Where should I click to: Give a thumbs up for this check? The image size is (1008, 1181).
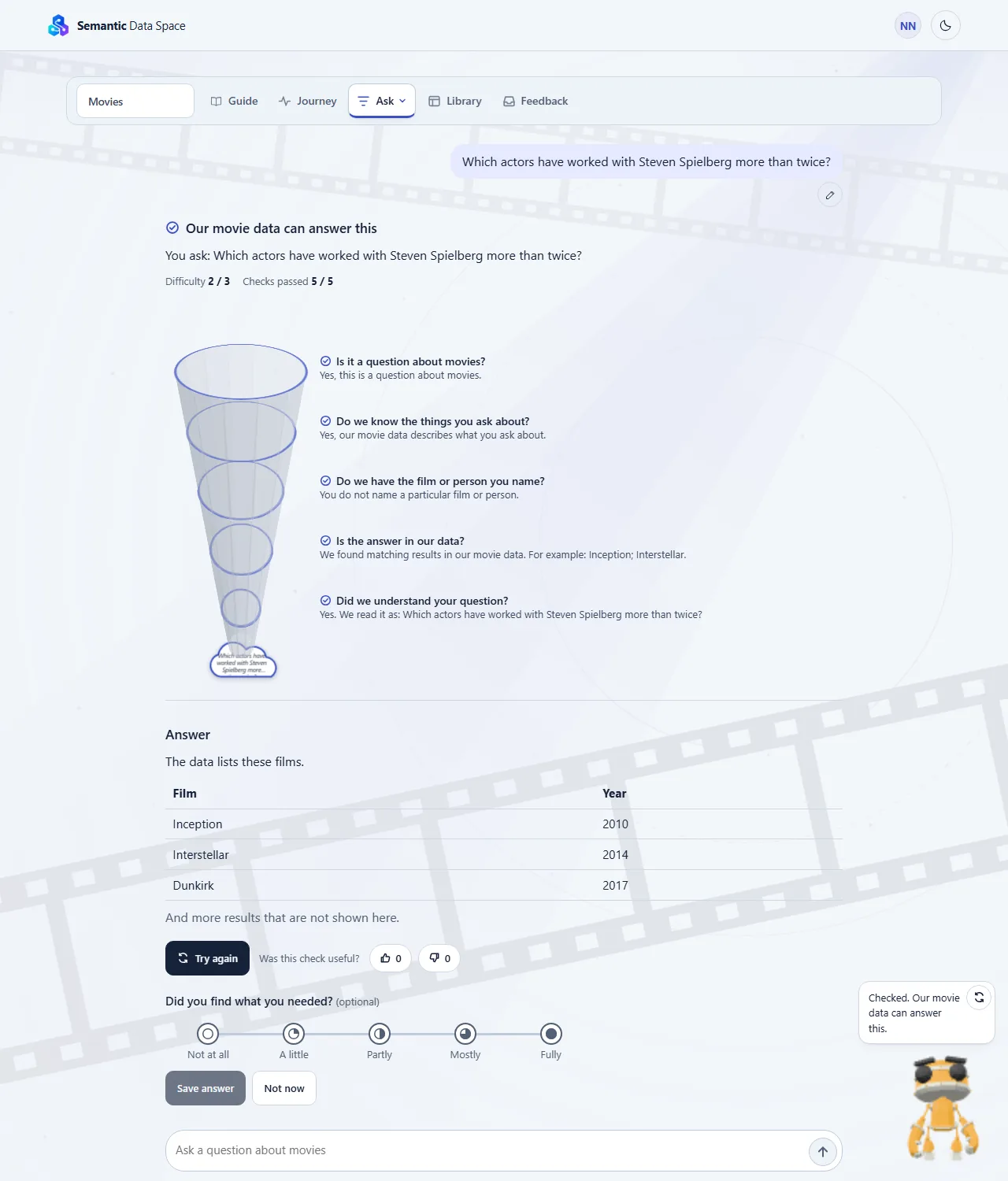(391, 958)
